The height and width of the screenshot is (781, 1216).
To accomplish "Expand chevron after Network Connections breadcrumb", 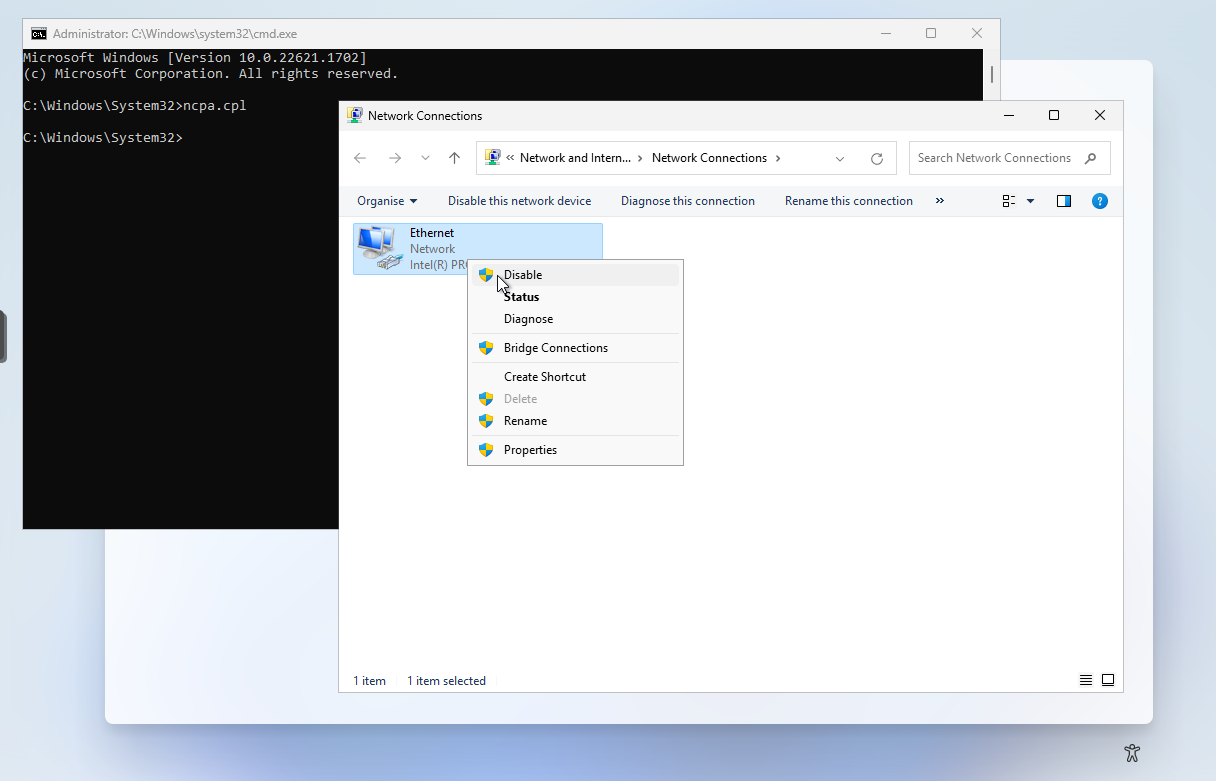I will click(x=778, y=158).
